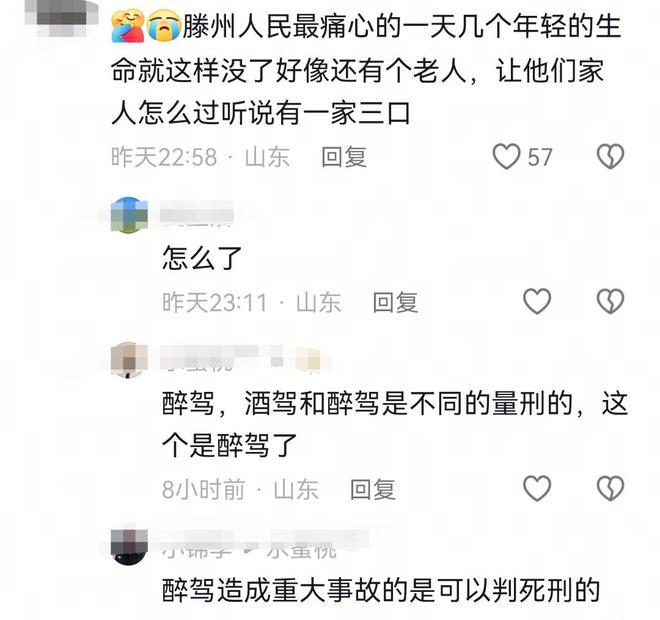Reply to the 昨天23:11 comment

395,302
